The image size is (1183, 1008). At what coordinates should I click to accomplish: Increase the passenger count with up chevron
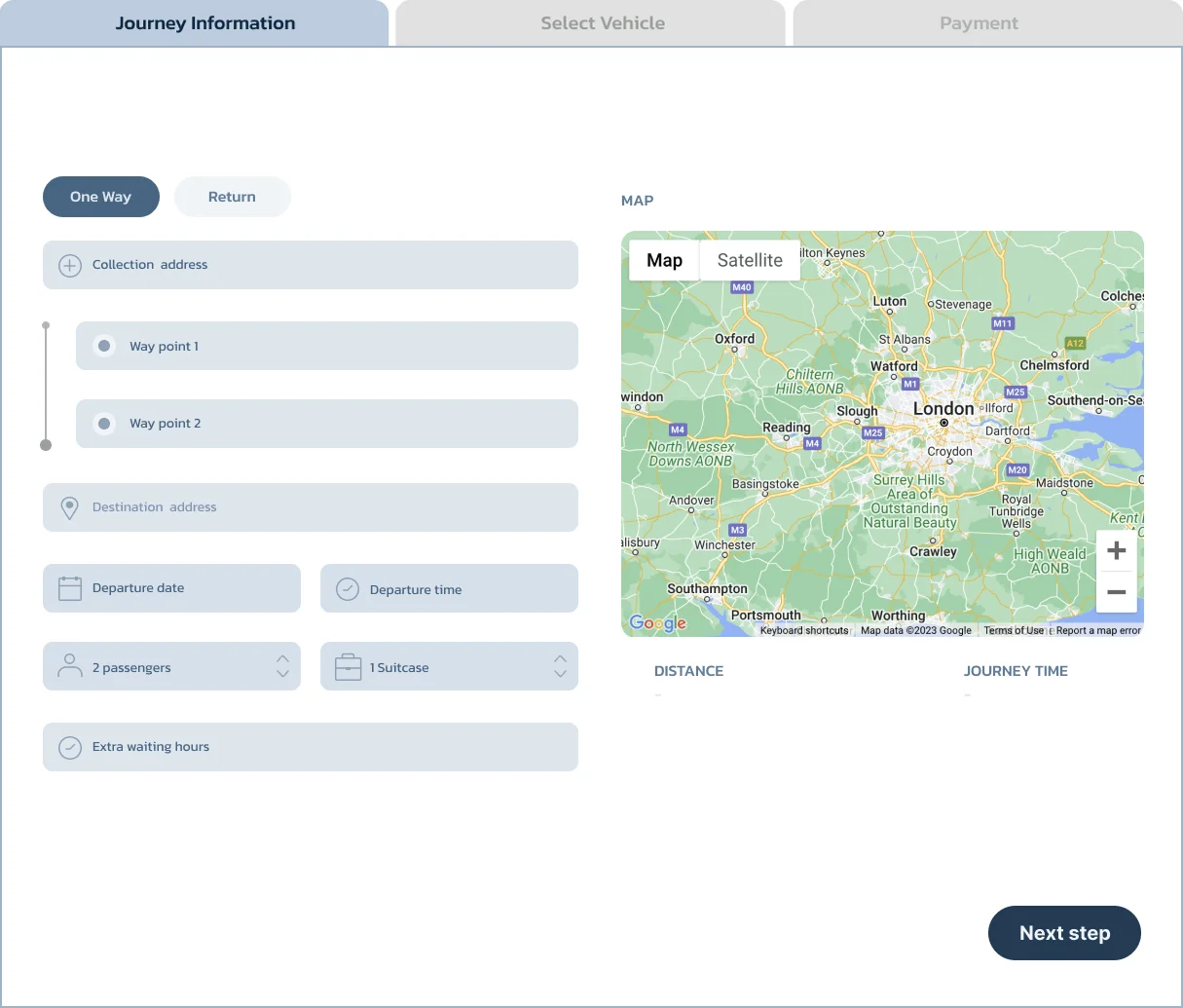point(282,659)
